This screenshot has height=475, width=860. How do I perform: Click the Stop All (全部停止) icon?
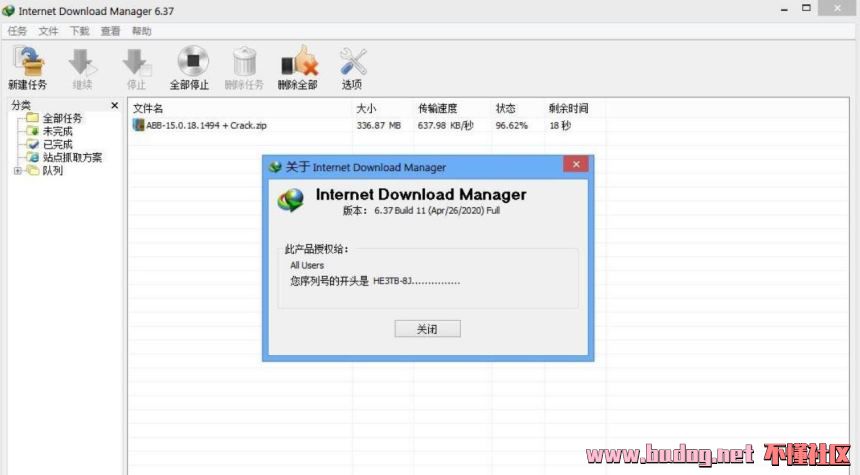point(193,61)
